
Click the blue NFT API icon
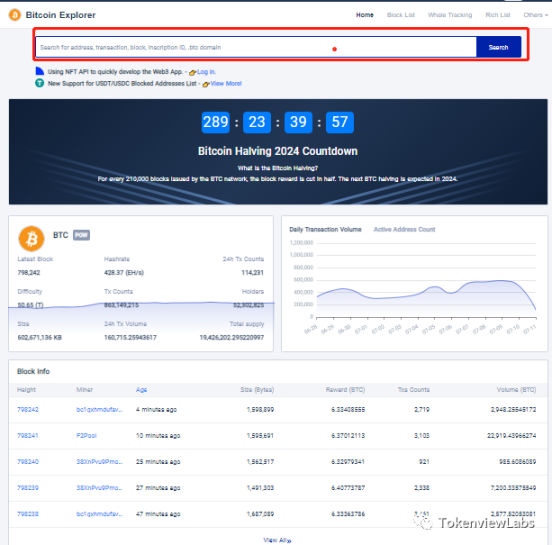pyautogui.click(x=40, y=71)
